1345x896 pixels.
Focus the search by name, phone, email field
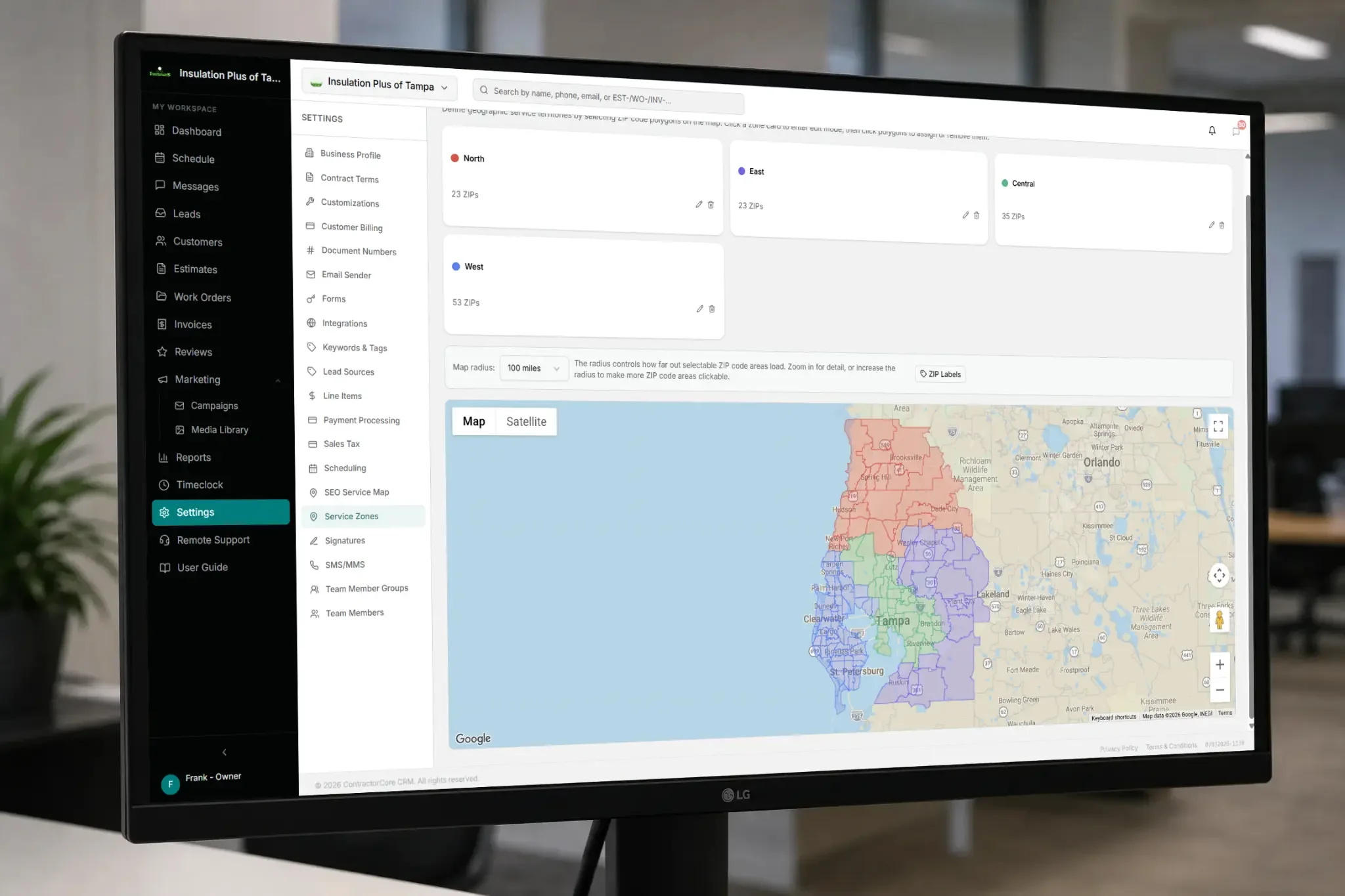608,96
